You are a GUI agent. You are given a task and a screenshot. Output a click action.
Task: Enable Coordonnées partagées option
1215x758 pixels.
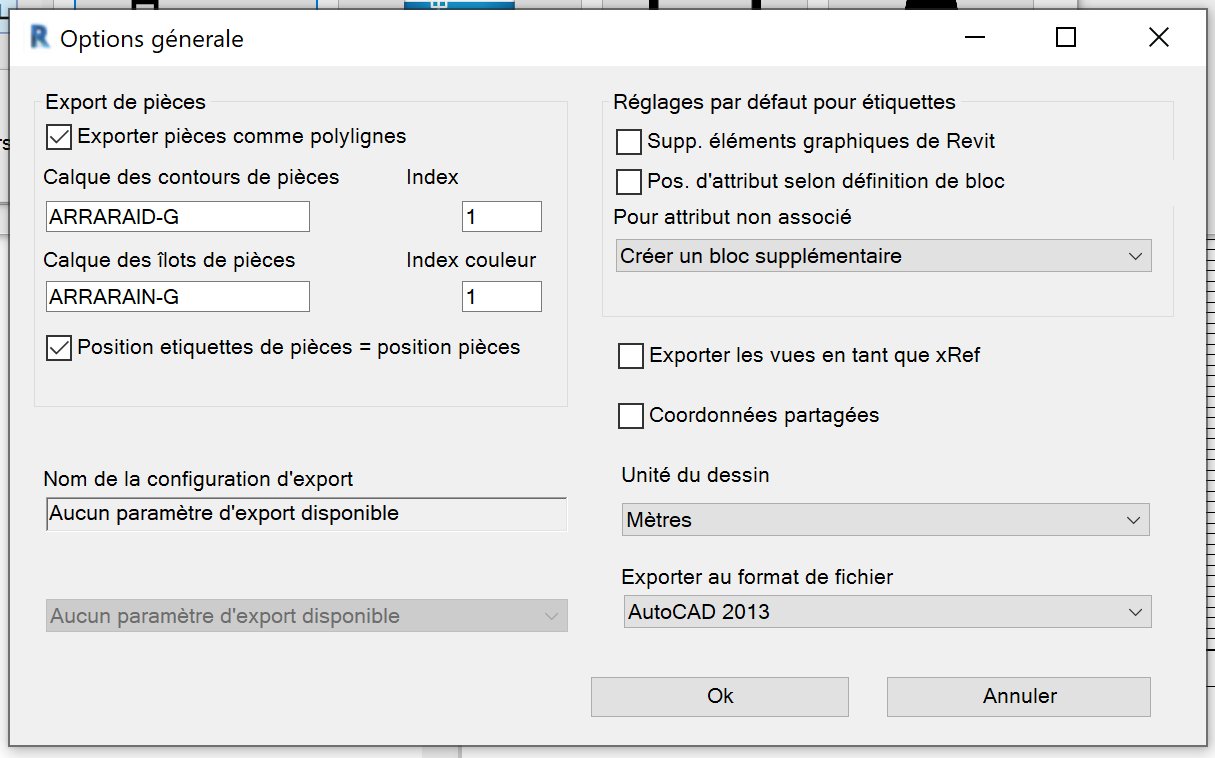click(x=631, y=416)
